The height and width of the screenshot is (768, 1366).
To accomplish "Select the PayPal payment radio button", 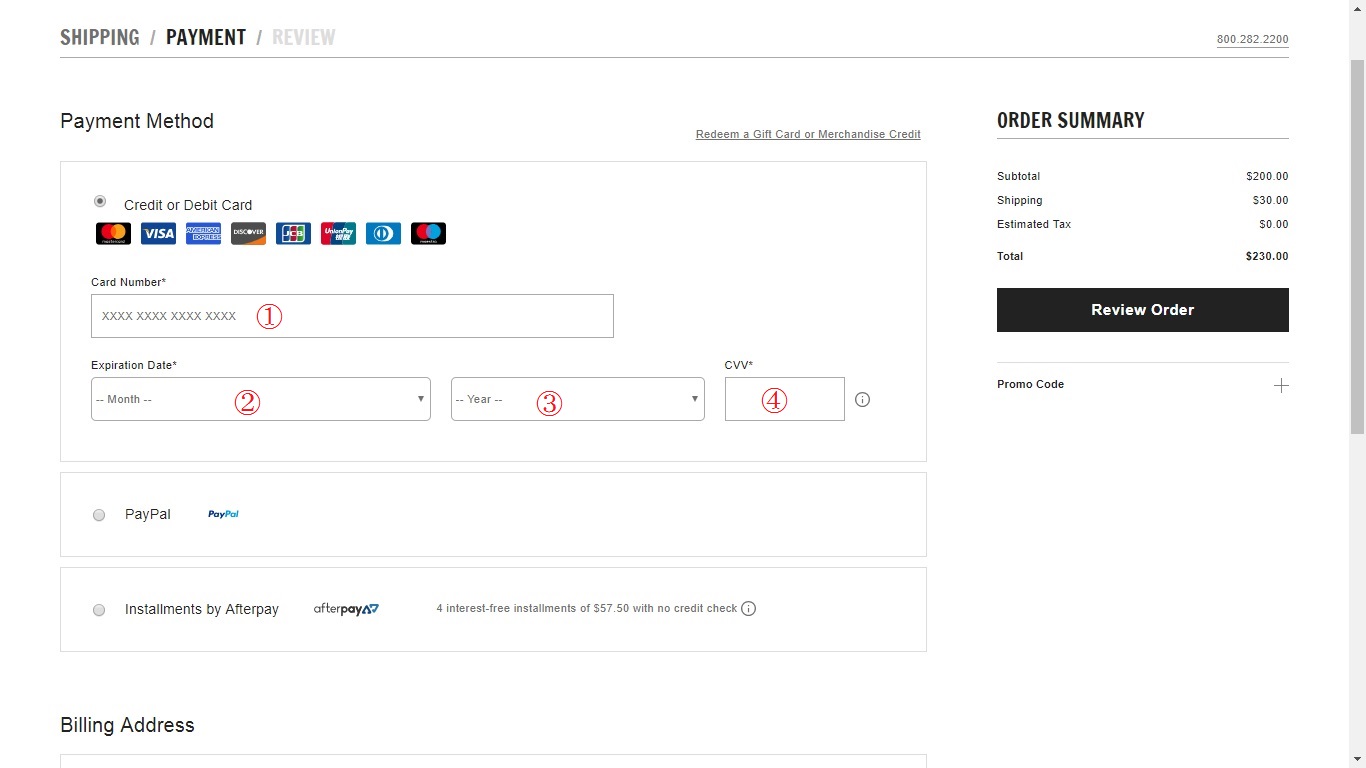I will (99, 515).
